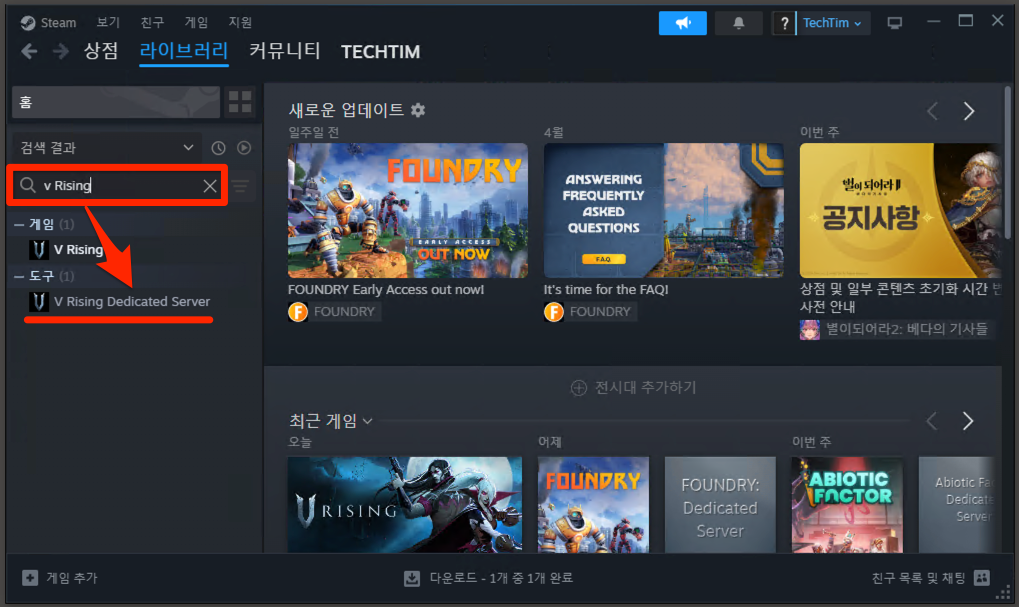Click "It's time for the FAQ!" title
Screen dimensions: 1019x607
[x=606, y=290]
